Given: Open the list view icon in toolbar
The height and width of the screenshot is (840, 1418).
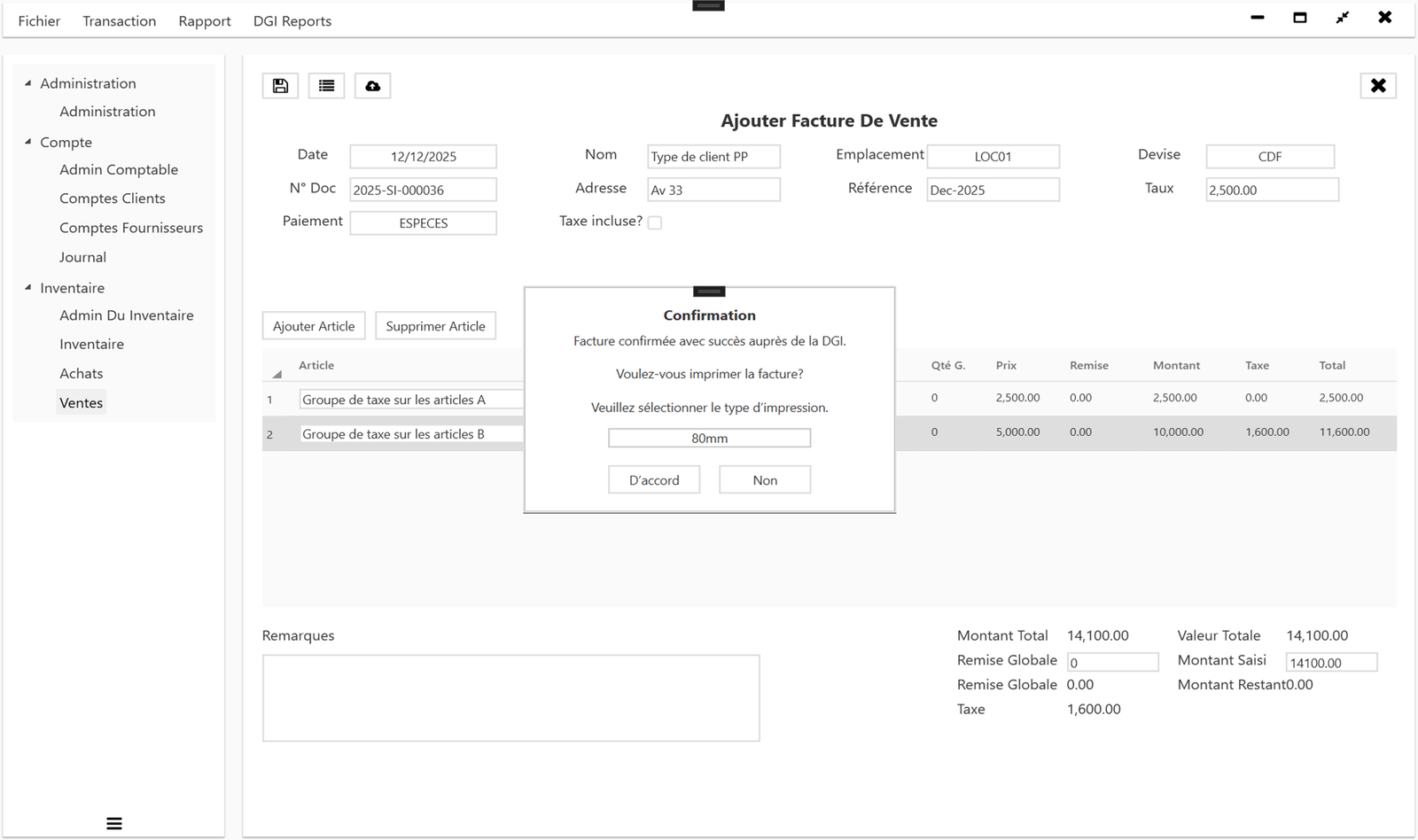Looking at the screenshot, I should 326,85.
